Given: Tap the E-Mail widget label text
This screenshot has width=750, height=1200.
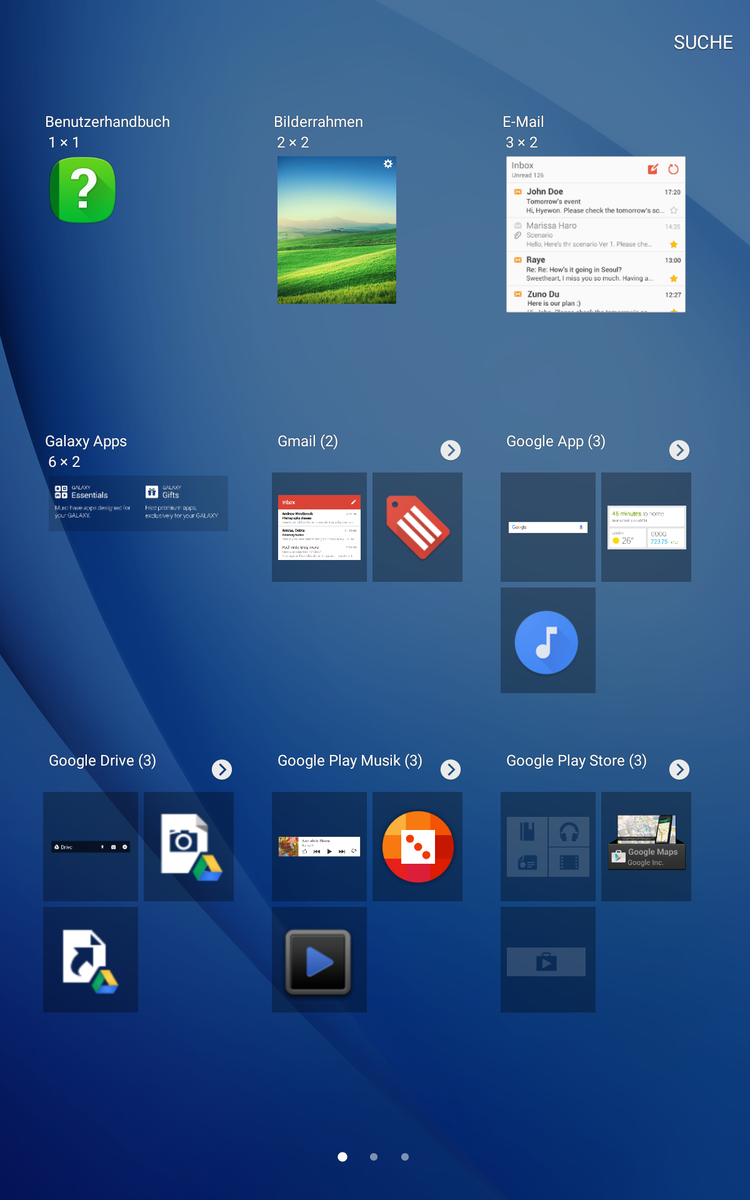Looking at the screenshot, I should tap(523, 122).
